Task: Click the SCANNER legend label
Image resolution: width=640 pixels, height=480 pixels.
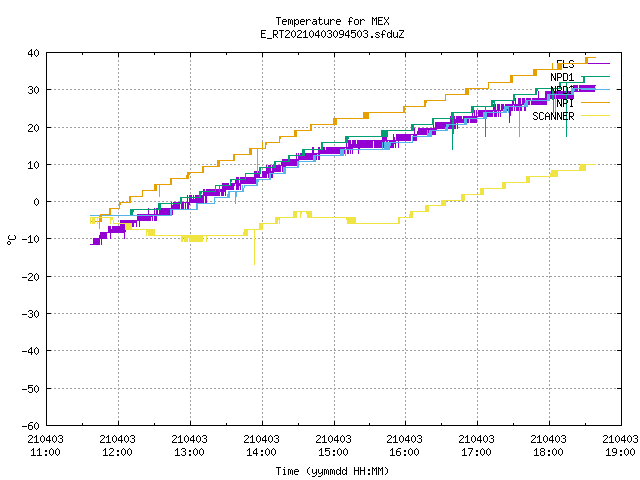Action: pyautogui.click(x=553, y=116)
